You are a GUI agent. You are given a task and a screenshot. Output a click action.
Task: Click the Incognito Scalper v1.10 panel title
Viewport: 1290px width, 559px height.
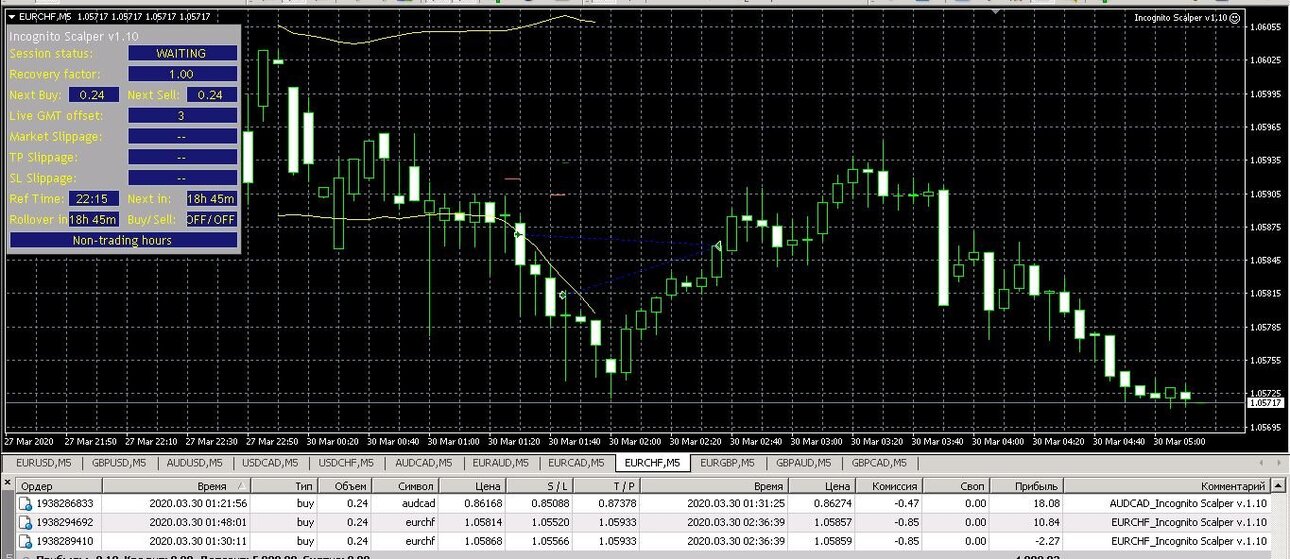point(74,36)
